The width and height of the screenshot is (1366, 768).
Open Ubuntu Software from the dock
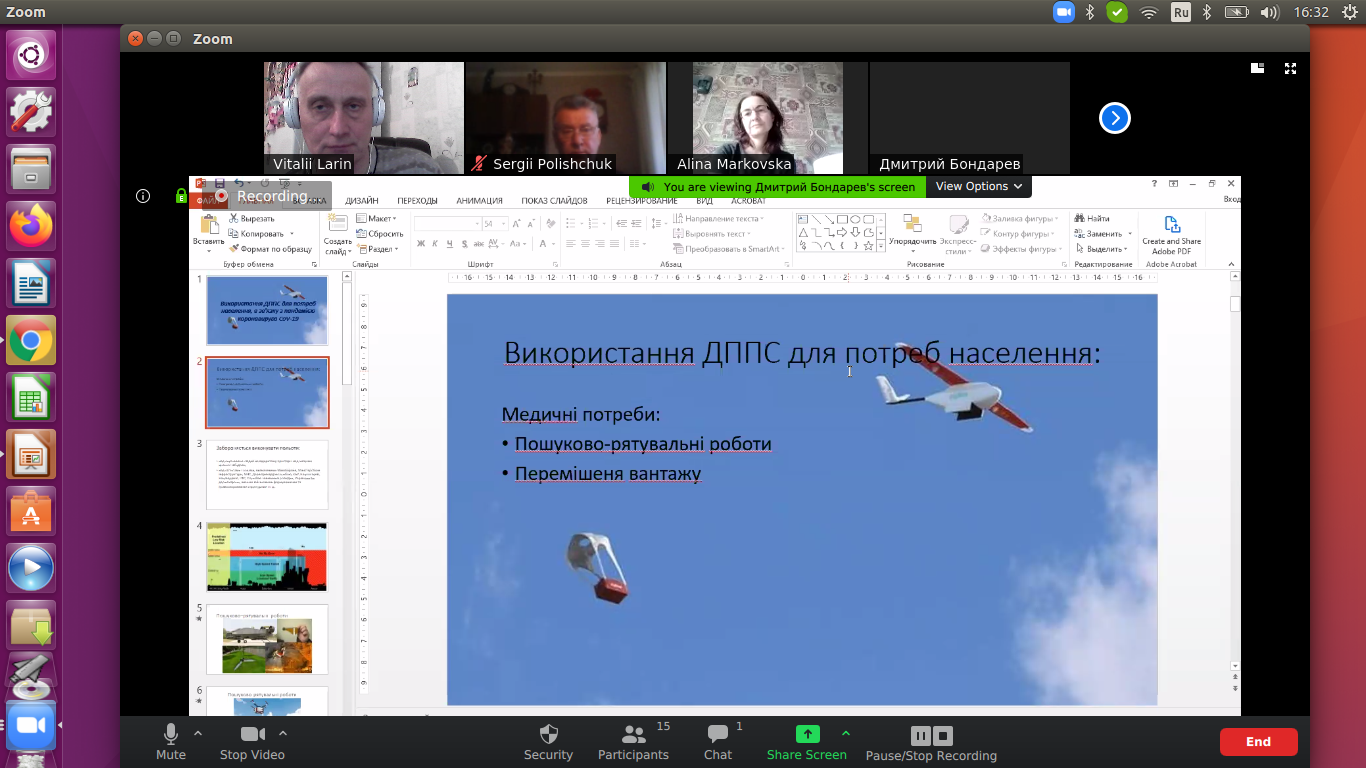[x=31, y=512]
